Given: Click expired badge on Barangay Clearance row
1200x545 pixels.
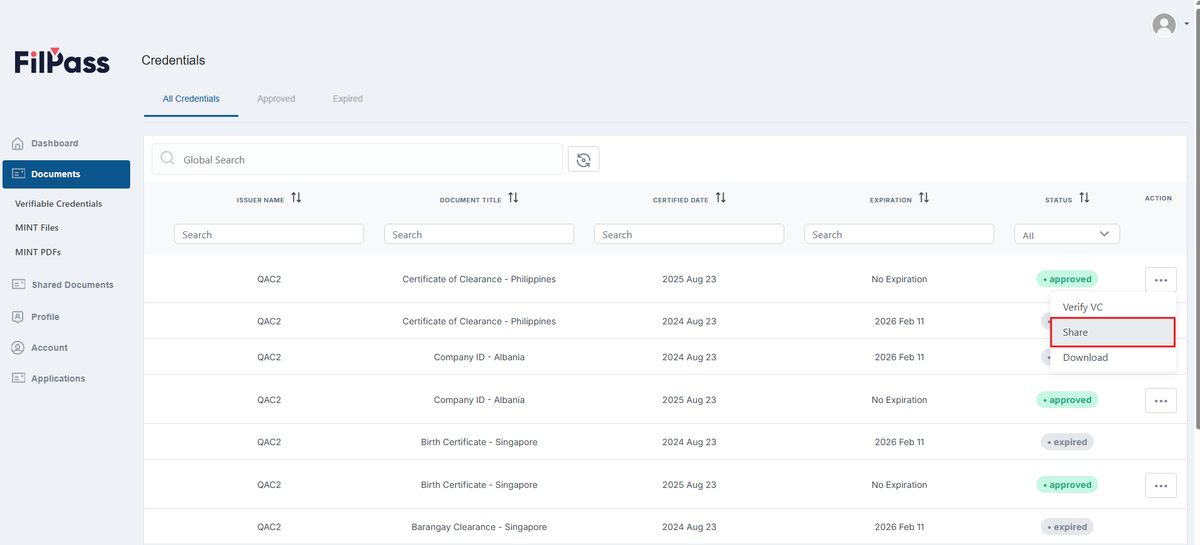Looking at the screenshot, I should pos(1067,527).
